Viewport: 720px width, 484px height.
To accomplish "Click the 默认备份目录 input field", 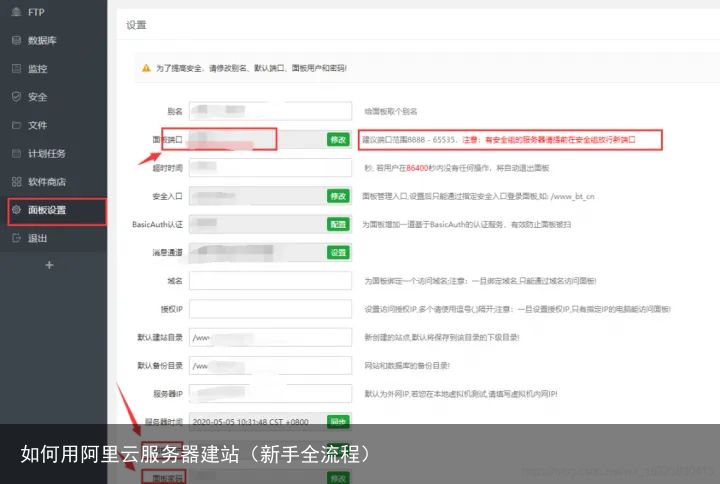I will click(x=270, y=366).
